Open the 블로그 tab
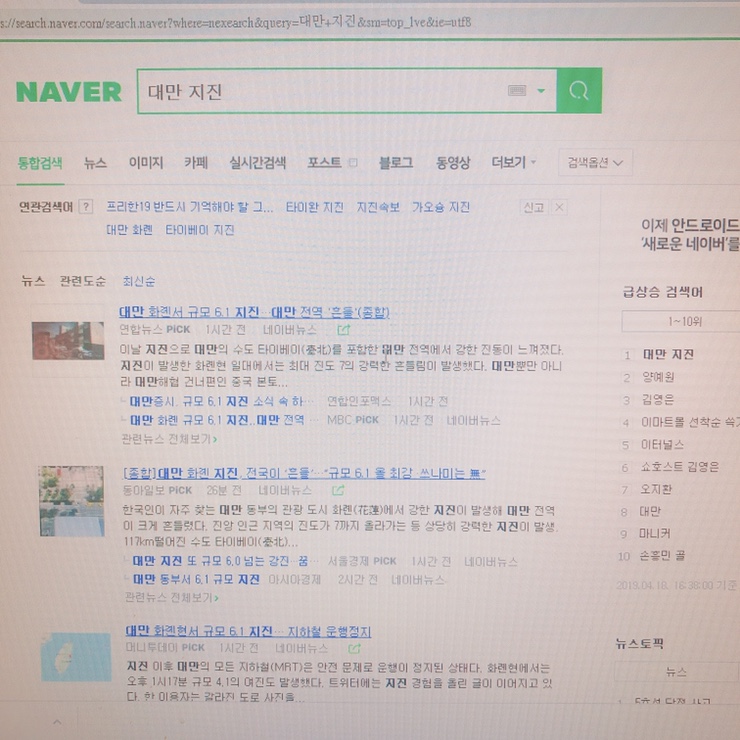Screen dimensions: 740x740 (x=396, y=163)
